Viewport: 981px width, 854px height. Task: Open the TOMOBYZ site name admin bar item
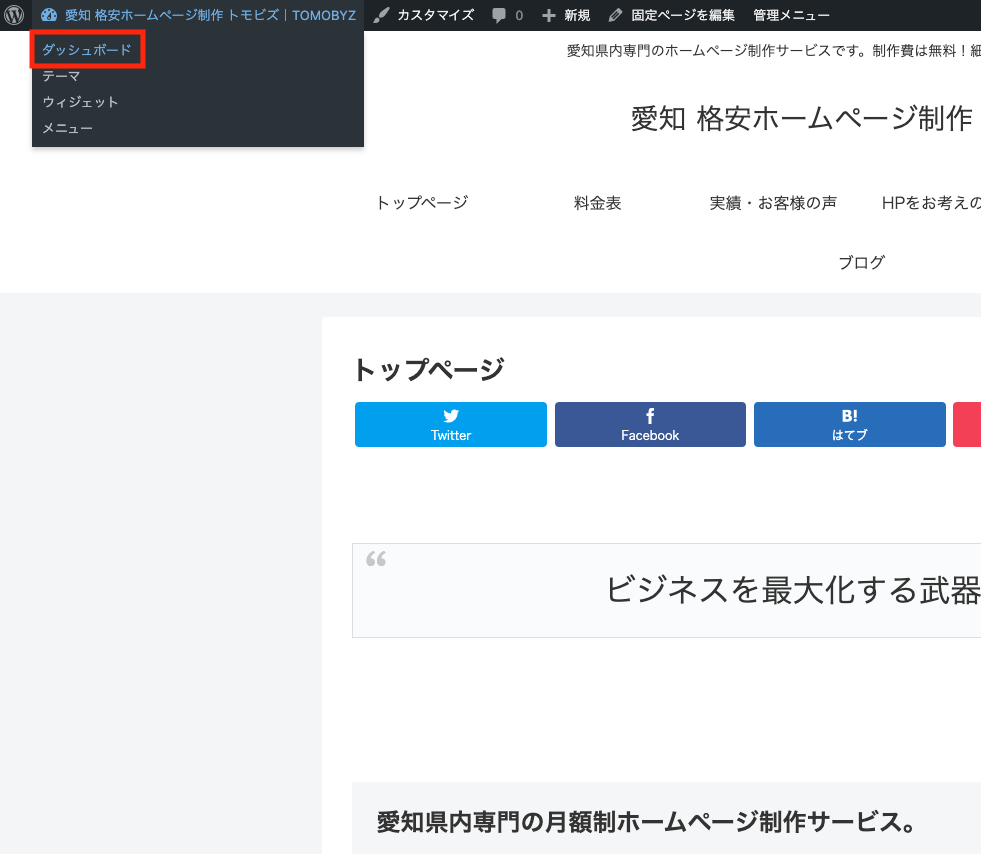pyautogui.click(x=198, y=15)
